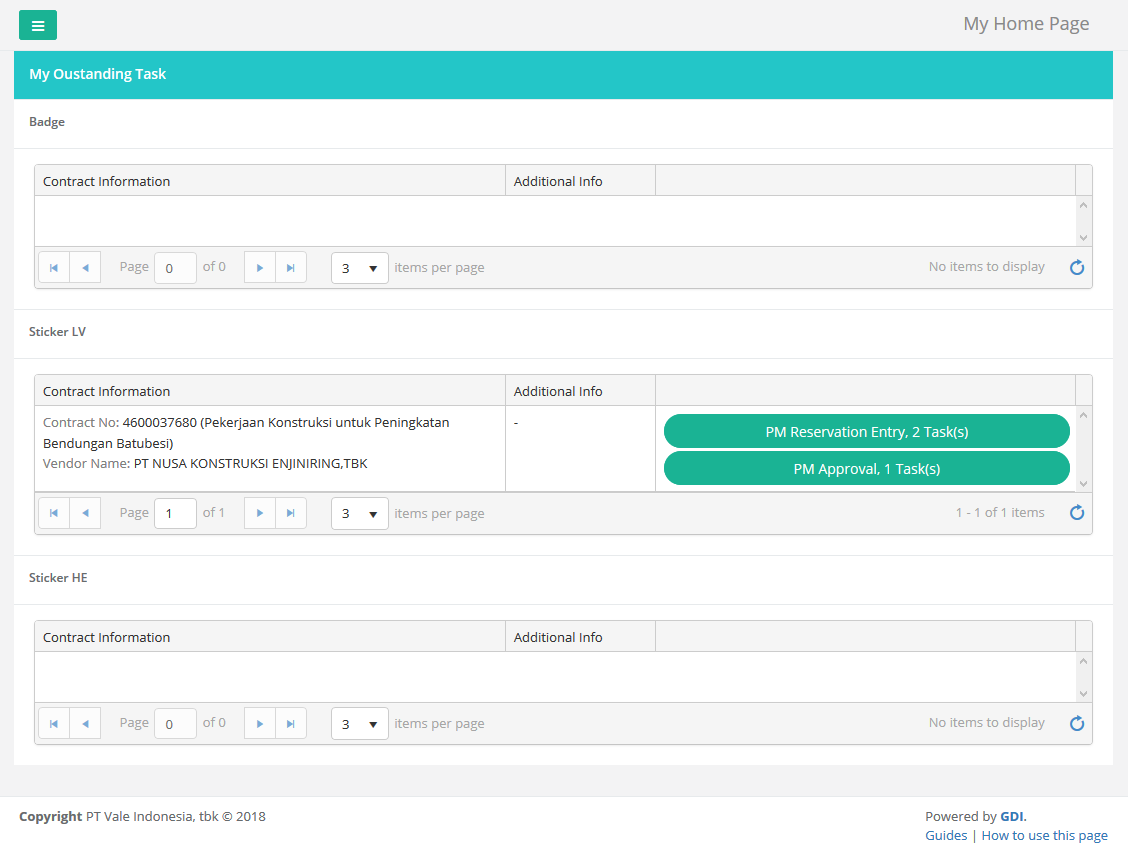The width and height of the screenshot is (1128, 863).
Task: Go to last page in Sticker LV pager
Action: click(291, 513)
